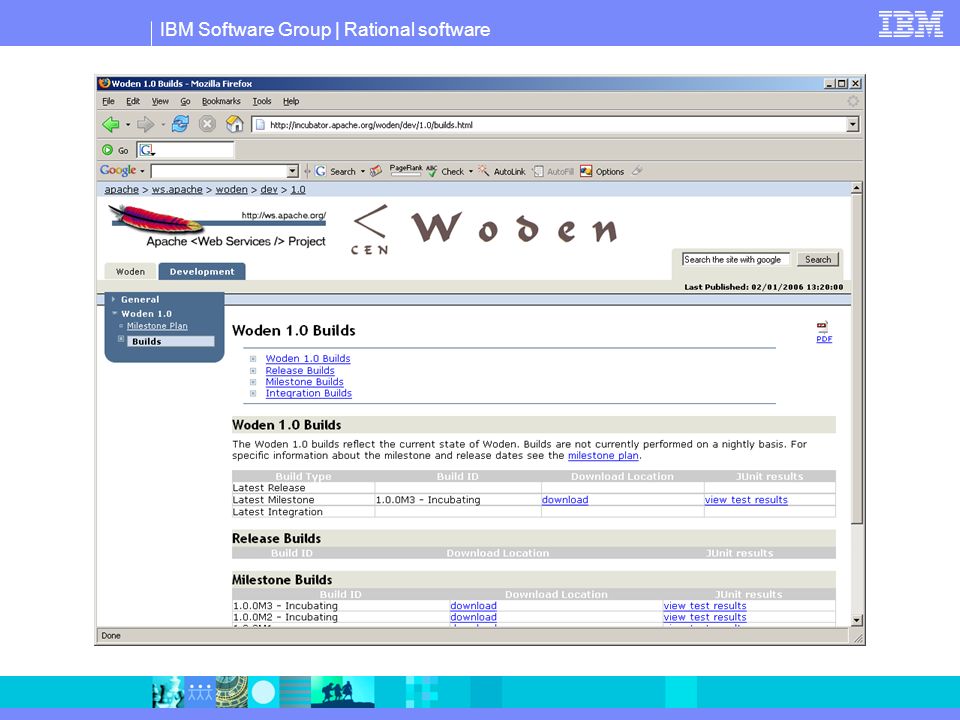This screenshot has width=960, height=720.
Task: Open the File menu
Action: [x=108, y=101]
